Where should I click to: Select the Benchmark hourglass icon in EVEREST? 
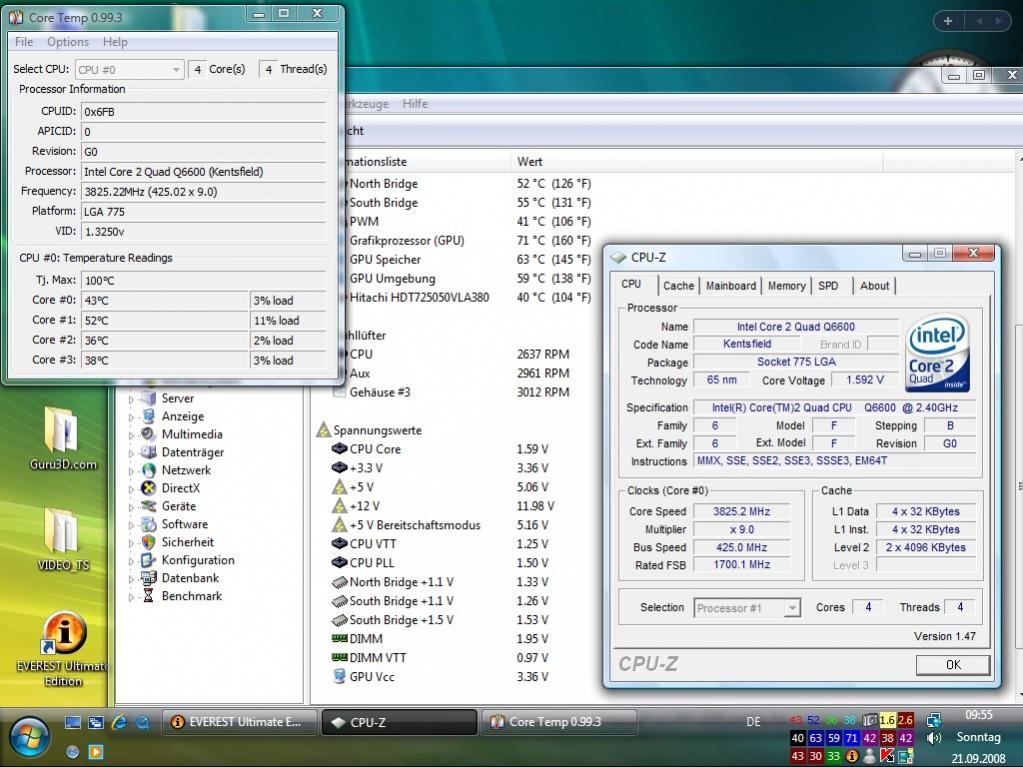coord(149,595)
